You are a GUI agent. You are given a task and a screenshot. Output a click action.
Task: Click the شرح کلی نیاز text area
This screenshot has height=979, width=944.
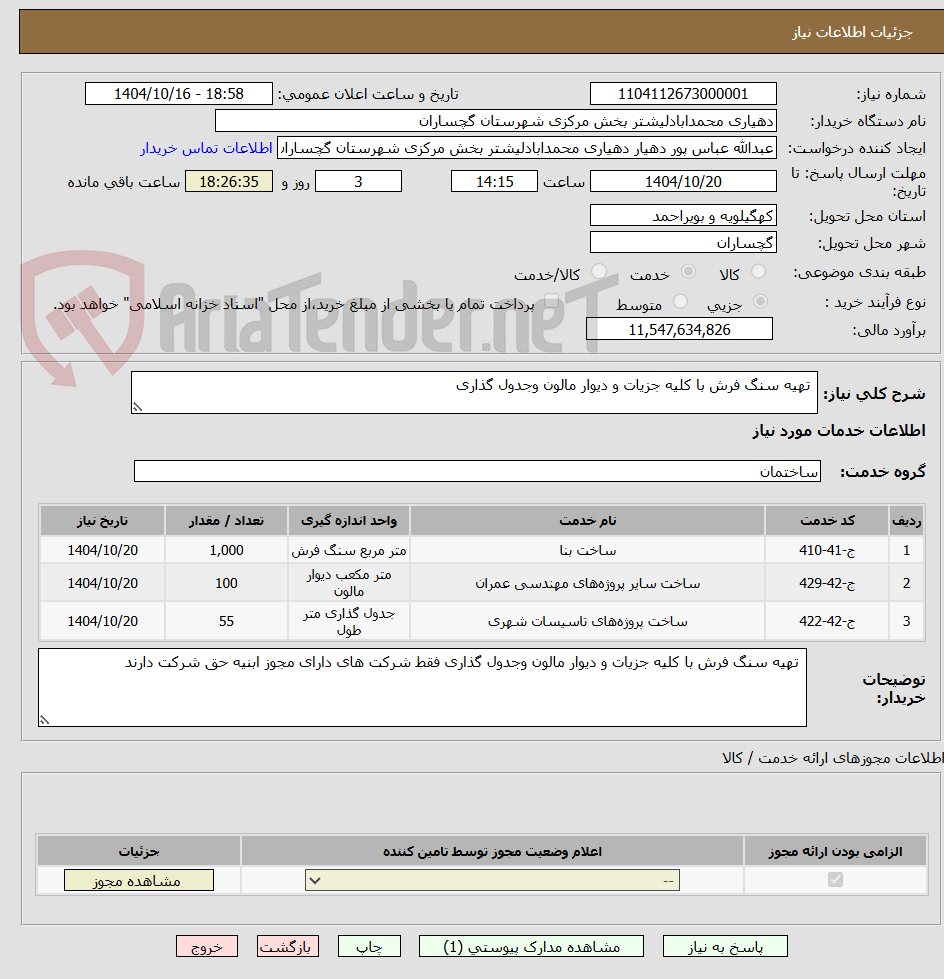point(474,392)
